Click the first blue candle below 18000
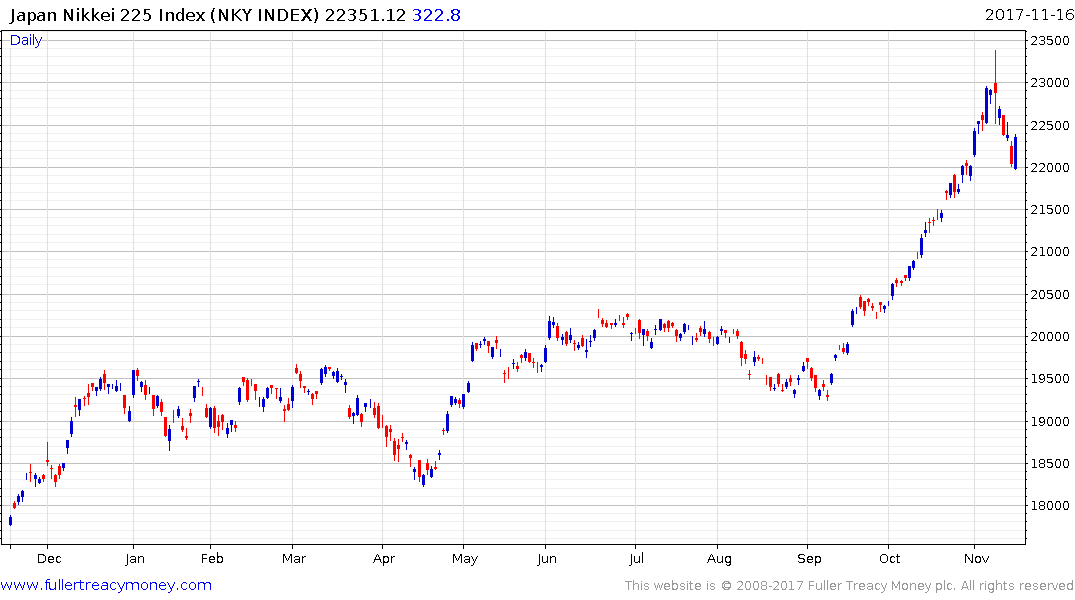 10,520
